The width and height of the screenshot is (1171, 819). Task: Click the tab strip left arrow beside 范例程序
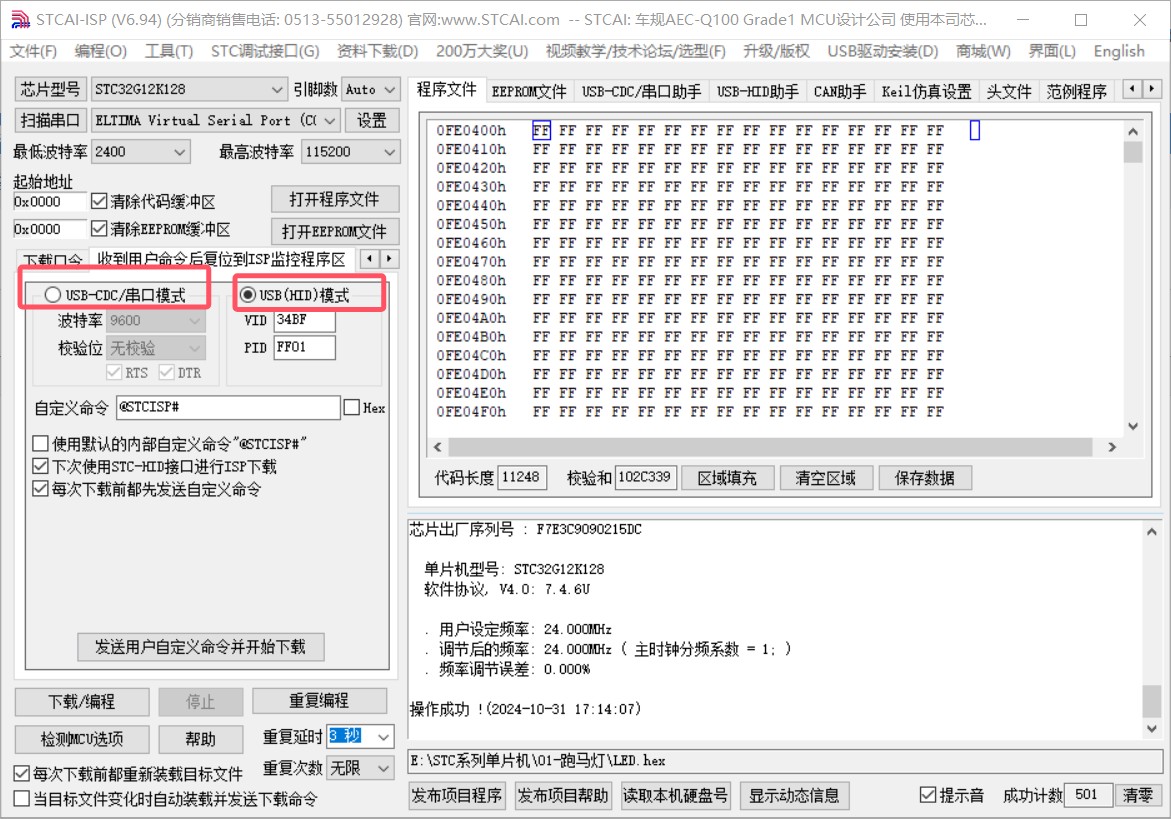pos(1134,89)
